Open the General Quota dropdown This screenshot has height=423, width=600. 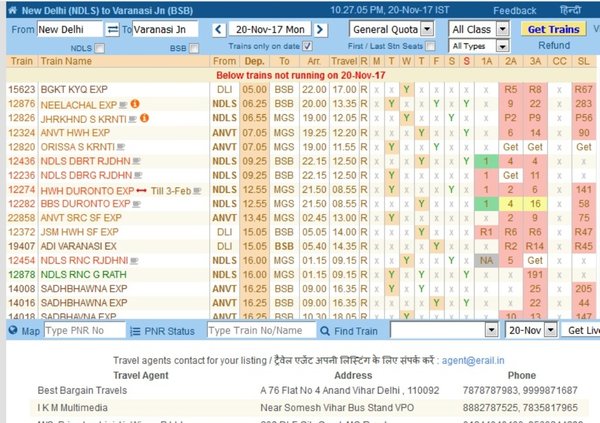(391, 30)
